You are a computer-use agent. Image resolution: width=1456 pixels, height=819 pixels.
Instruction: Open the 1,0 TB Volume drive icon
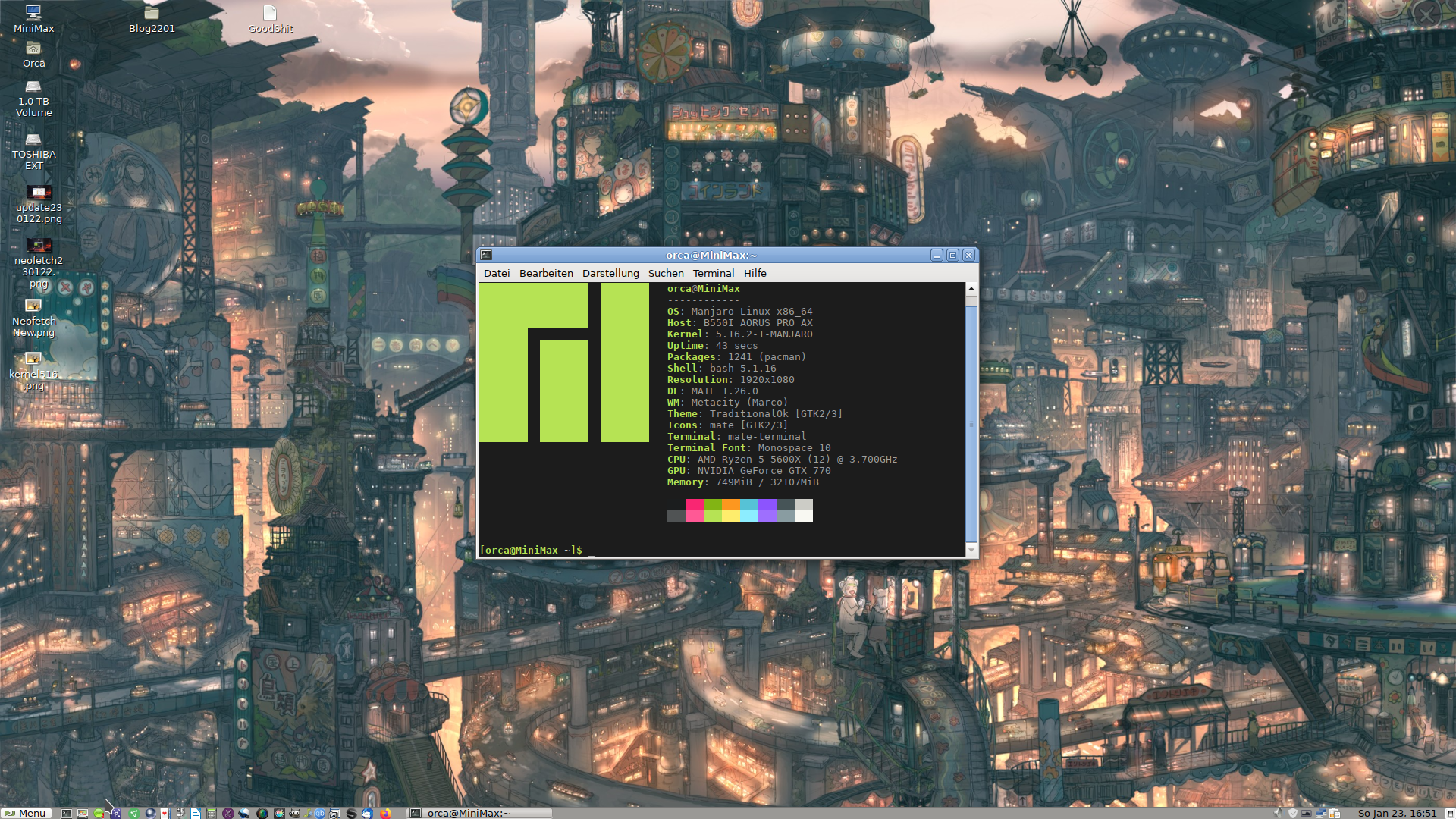pyautogui.click(x=33, y=99)
